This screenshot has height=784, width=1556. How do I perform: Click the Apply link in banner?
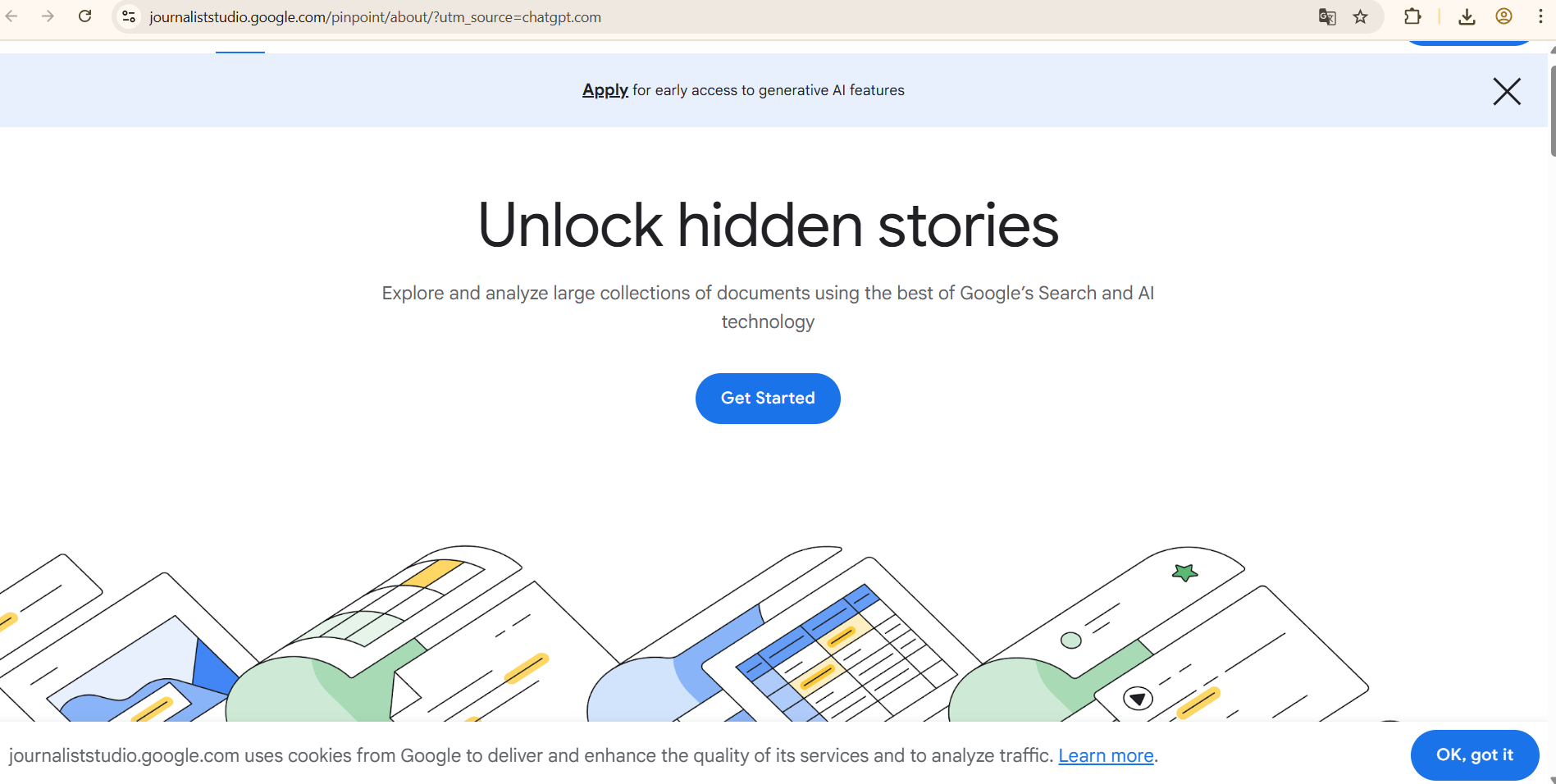pos(605,90)
